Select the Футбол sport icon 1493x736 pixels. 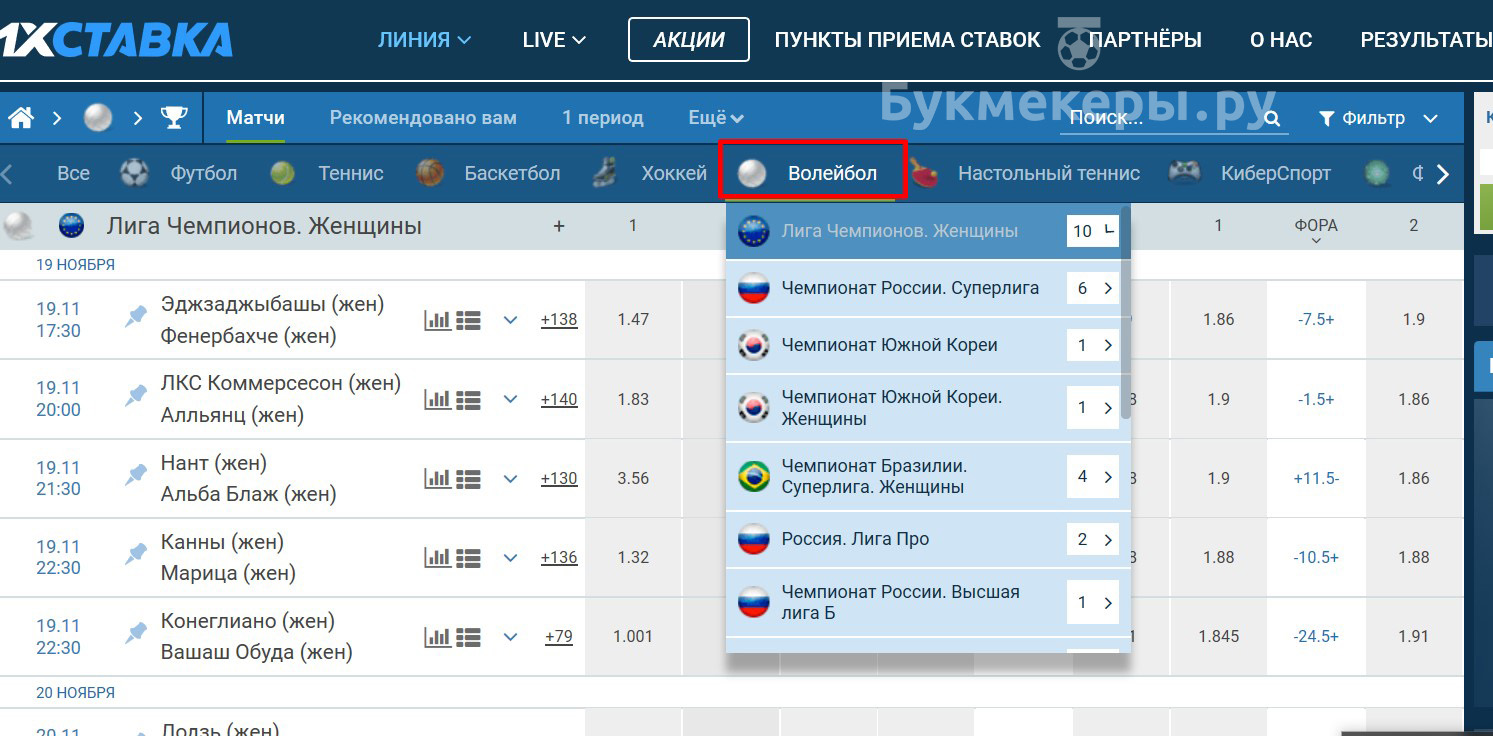134,173
